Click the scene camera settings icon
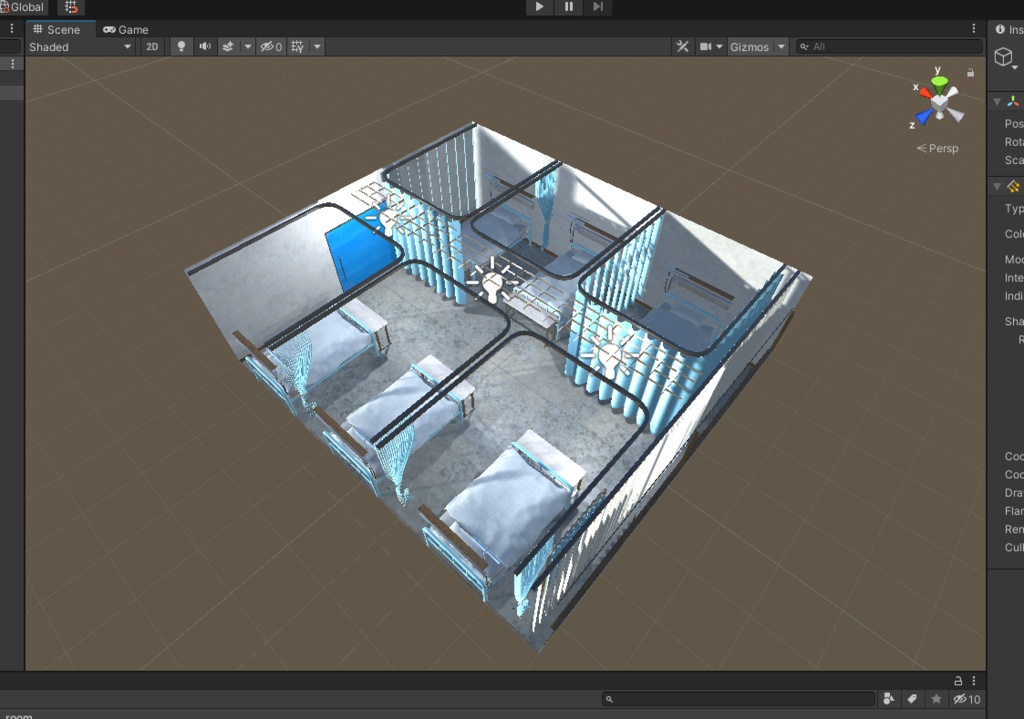 (707, 46)
